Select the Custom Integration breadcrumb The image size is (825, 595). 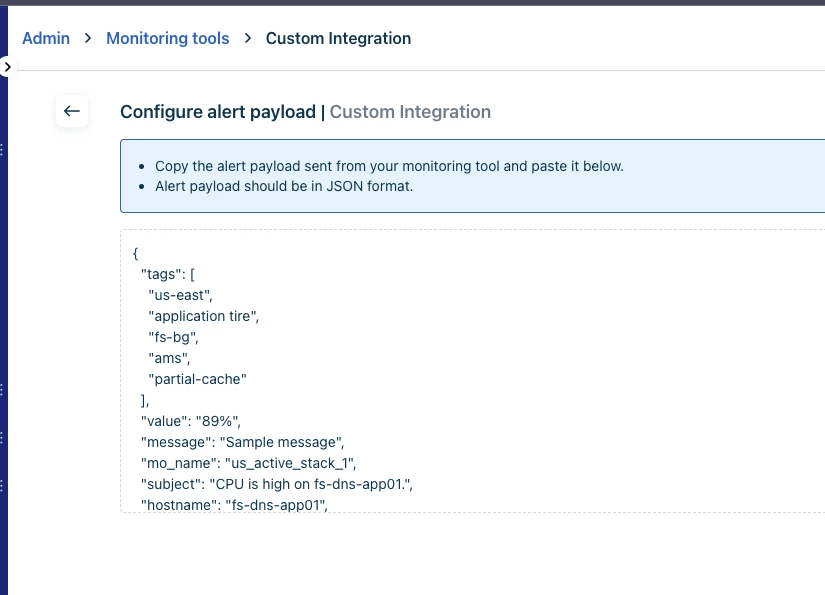(x=338, y=38)
